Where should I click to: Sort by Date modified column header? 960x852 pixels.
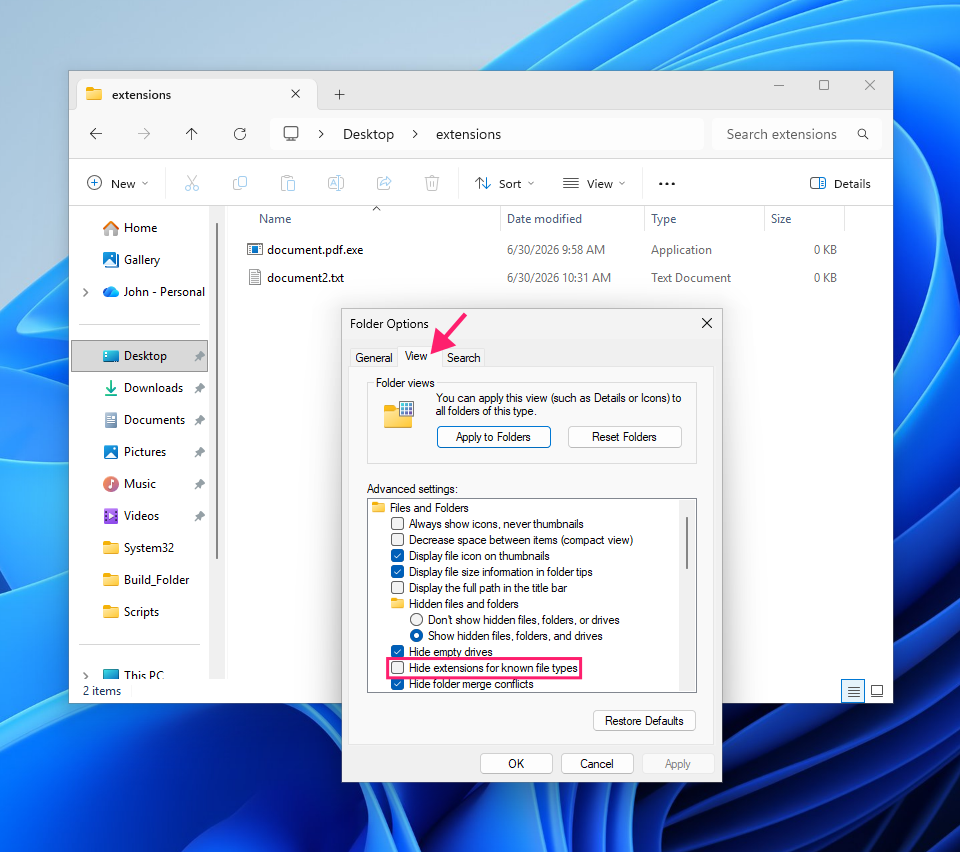[544, 219]
